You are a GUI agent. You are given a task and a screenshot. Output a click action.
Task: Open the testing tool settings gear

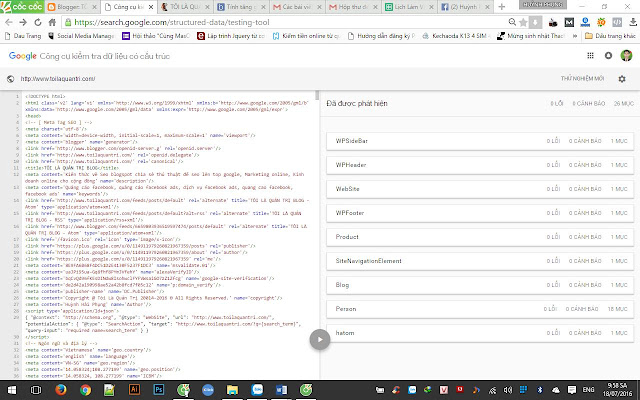622,79
